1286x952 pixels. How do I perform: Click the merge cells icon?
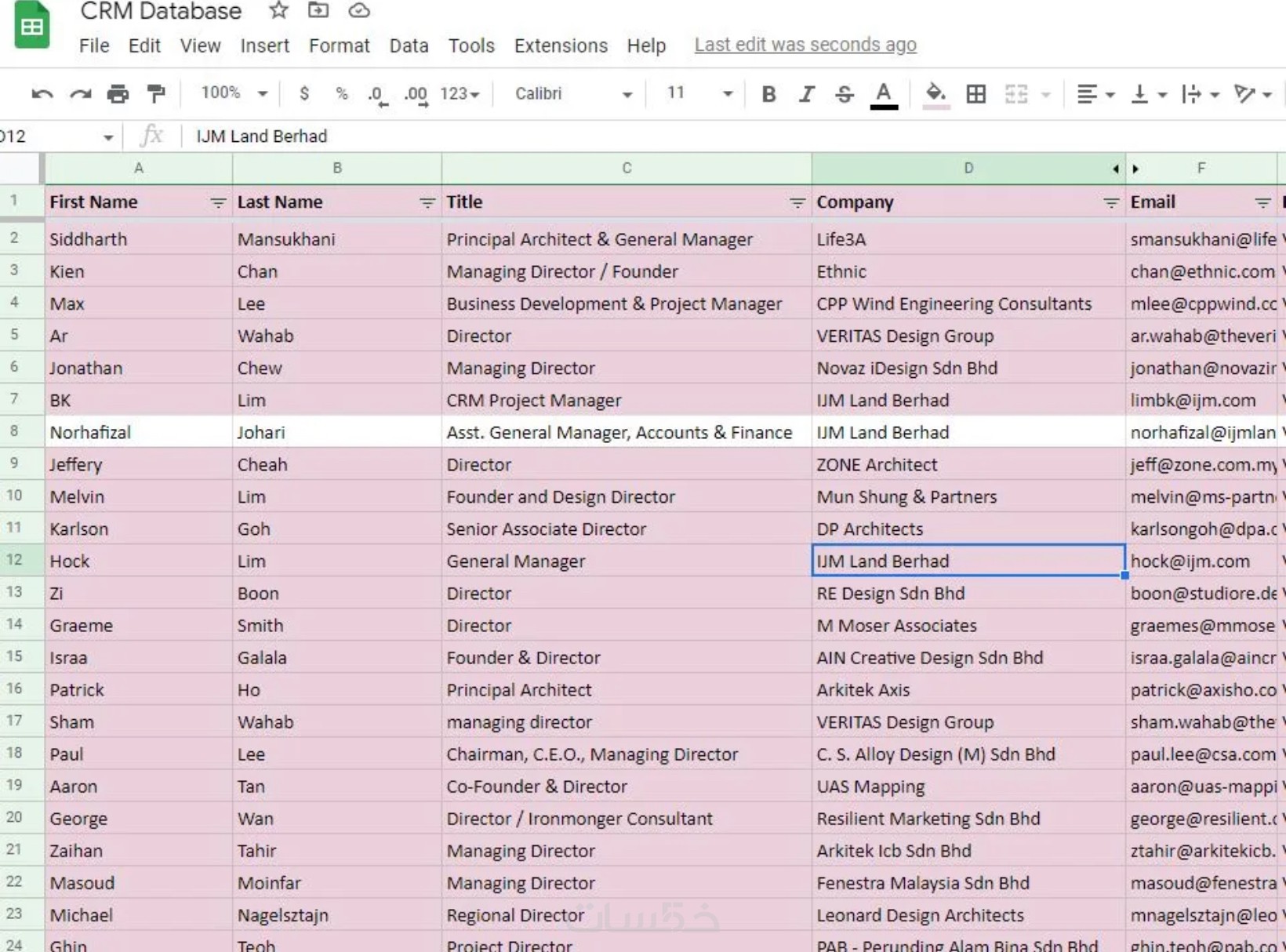tap(1016, 94)
